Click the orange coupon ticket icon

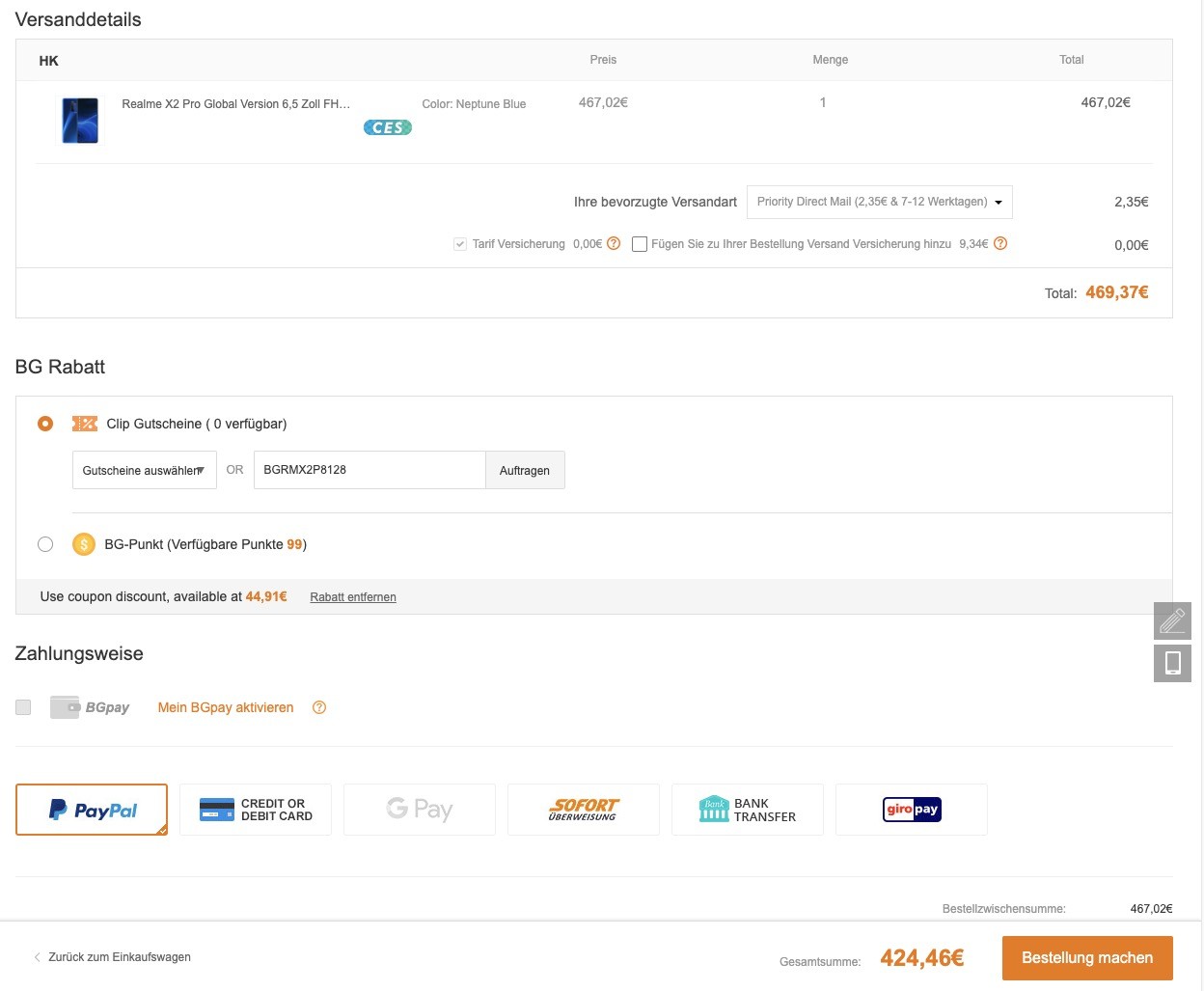tap(85, 424)
